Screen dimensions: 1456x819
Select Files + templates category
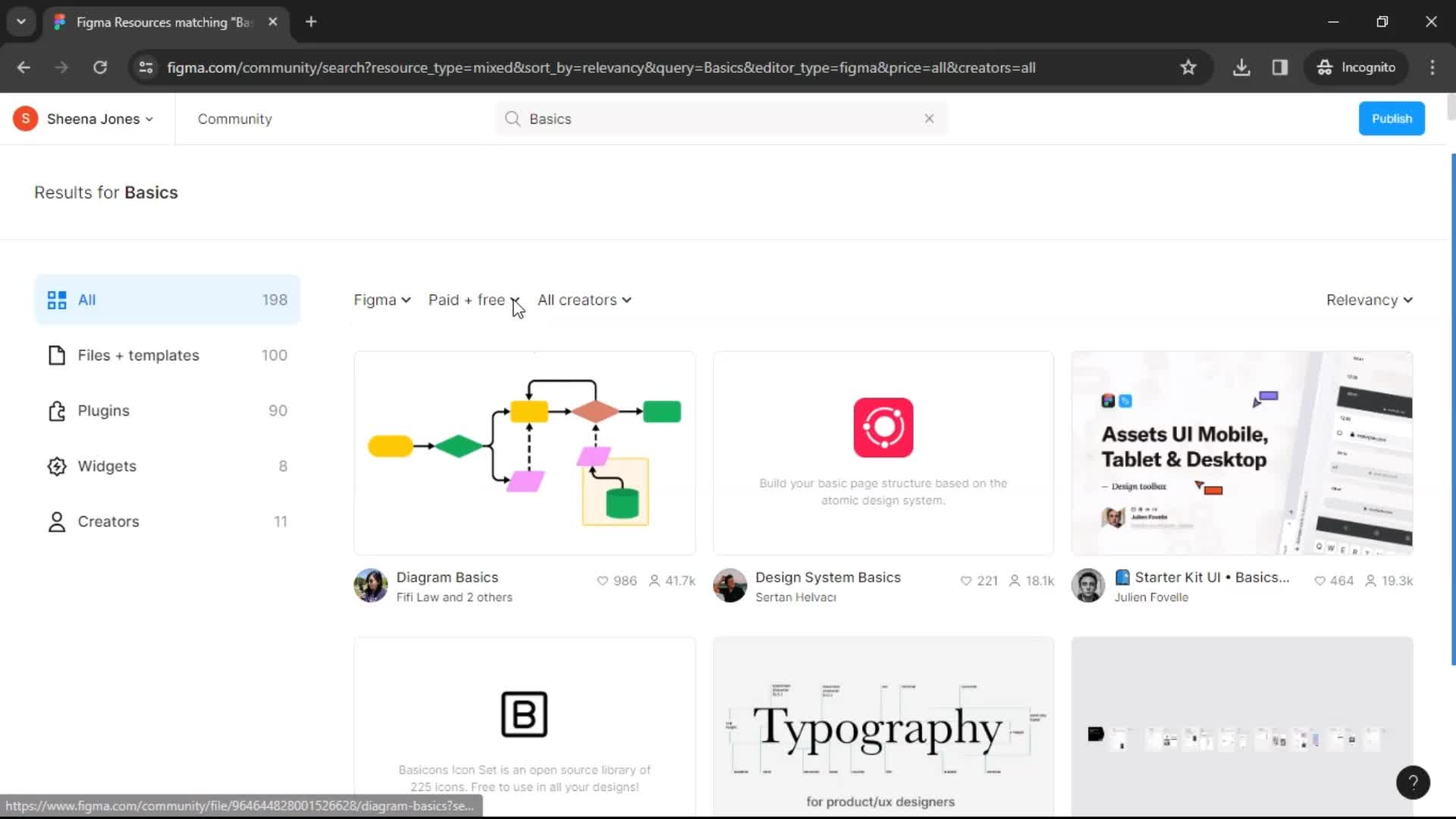[168, 356]
